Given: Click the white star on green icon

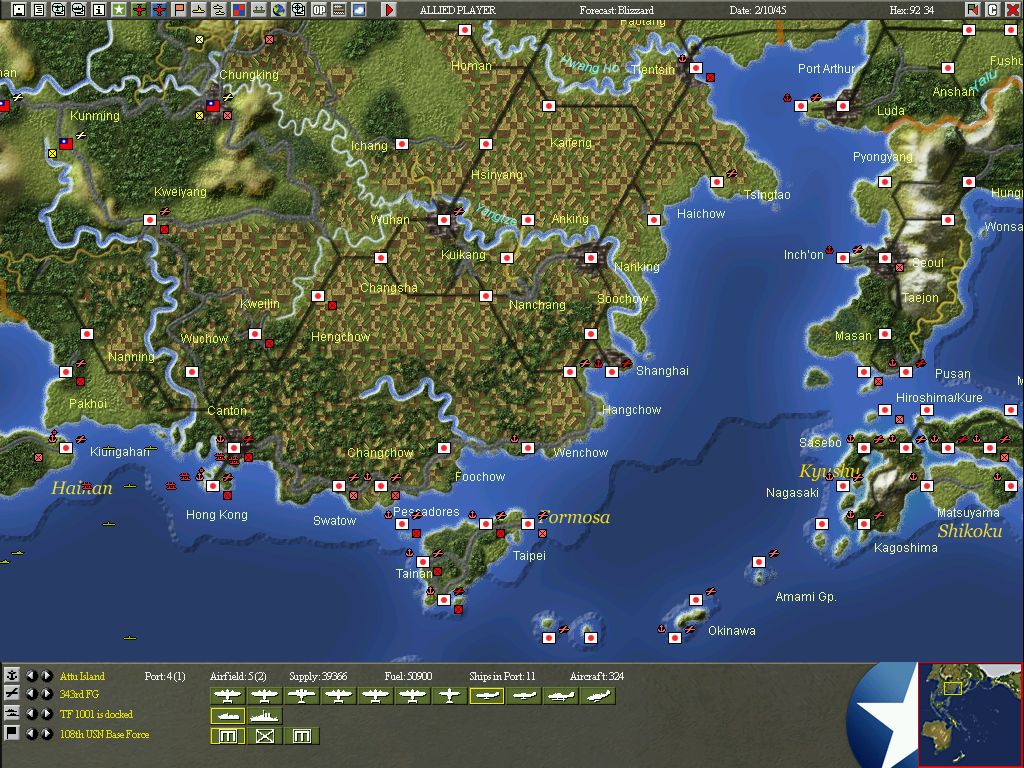Looking at the screenshot, I should (119, 9).
